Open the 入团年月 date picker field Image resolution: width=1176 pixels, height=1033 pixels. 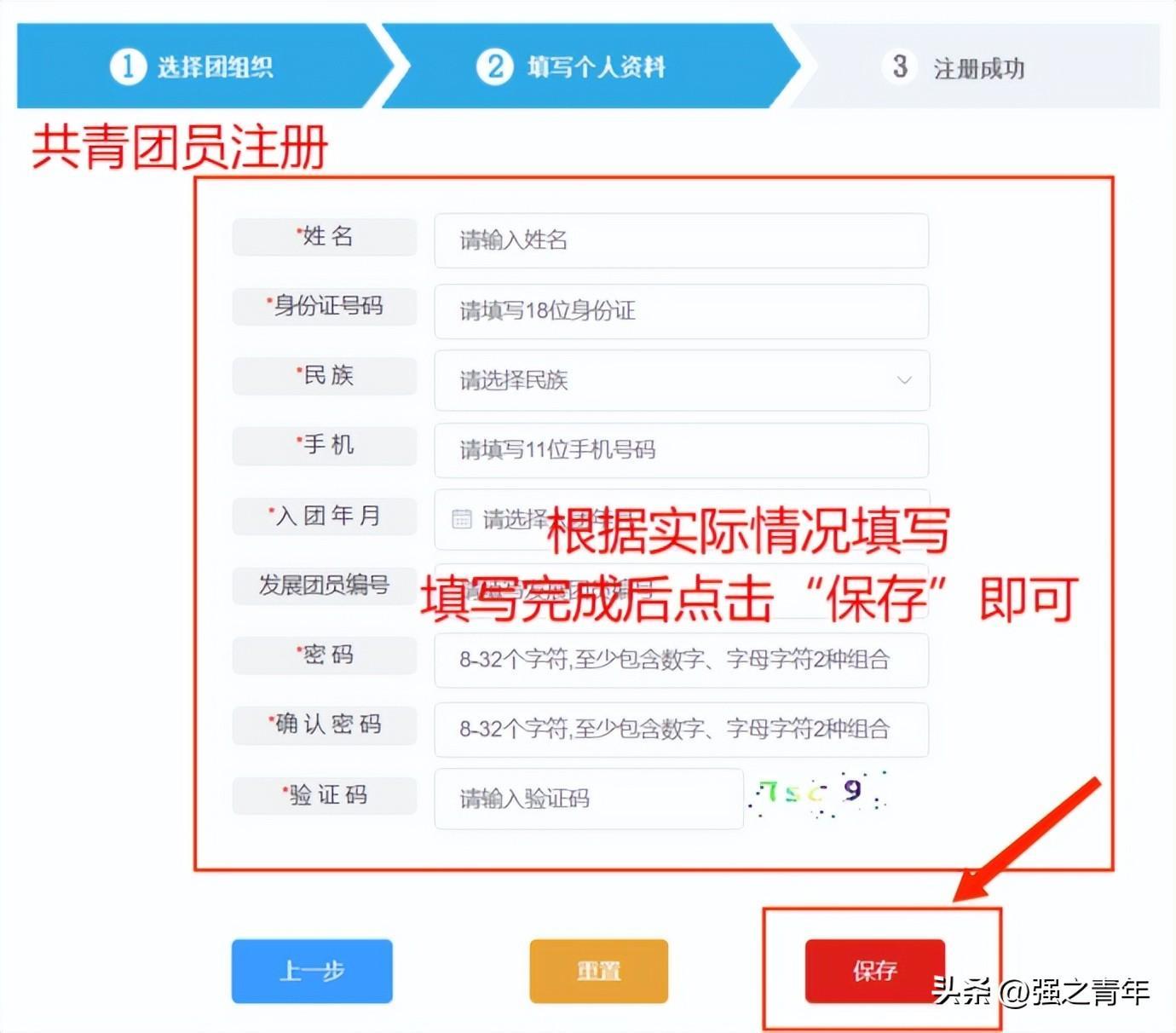point(682,519)
